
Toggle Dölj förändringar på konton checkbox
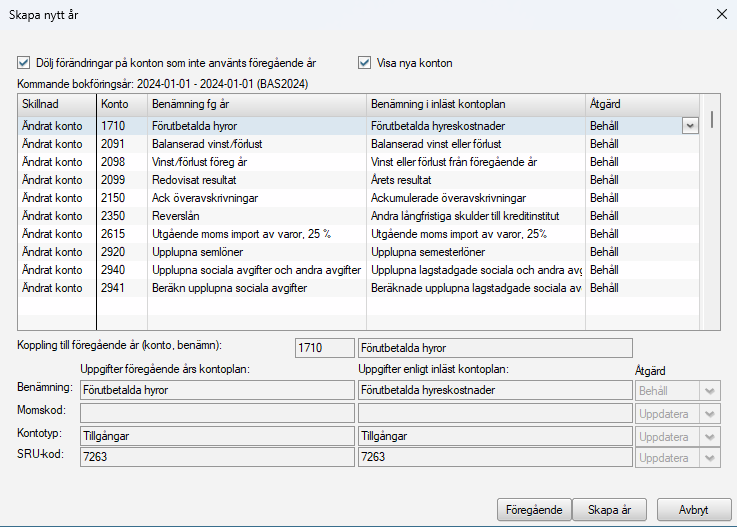click(24, 63)
